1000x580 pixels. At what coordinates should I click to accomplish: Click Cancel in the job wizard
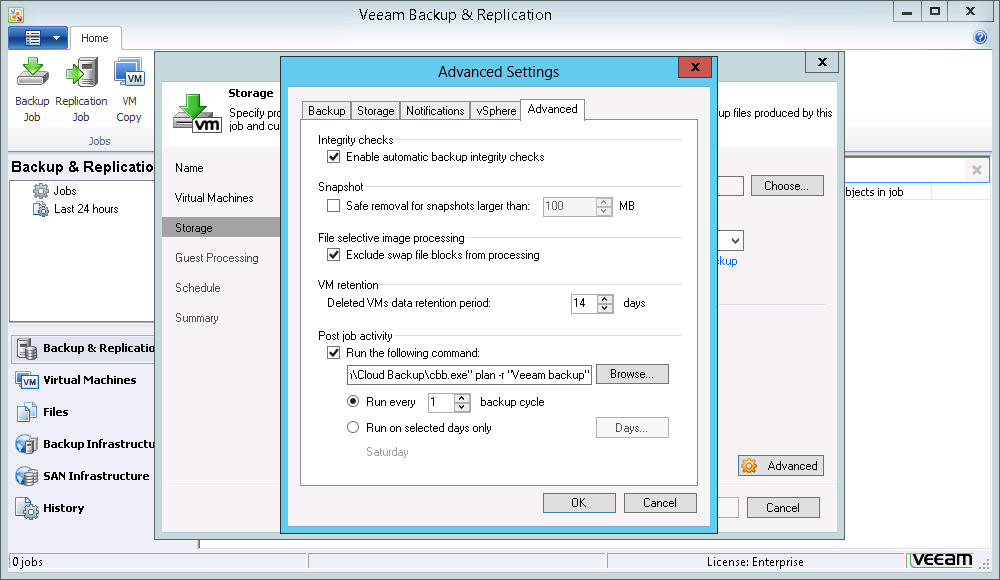[783, 508]
